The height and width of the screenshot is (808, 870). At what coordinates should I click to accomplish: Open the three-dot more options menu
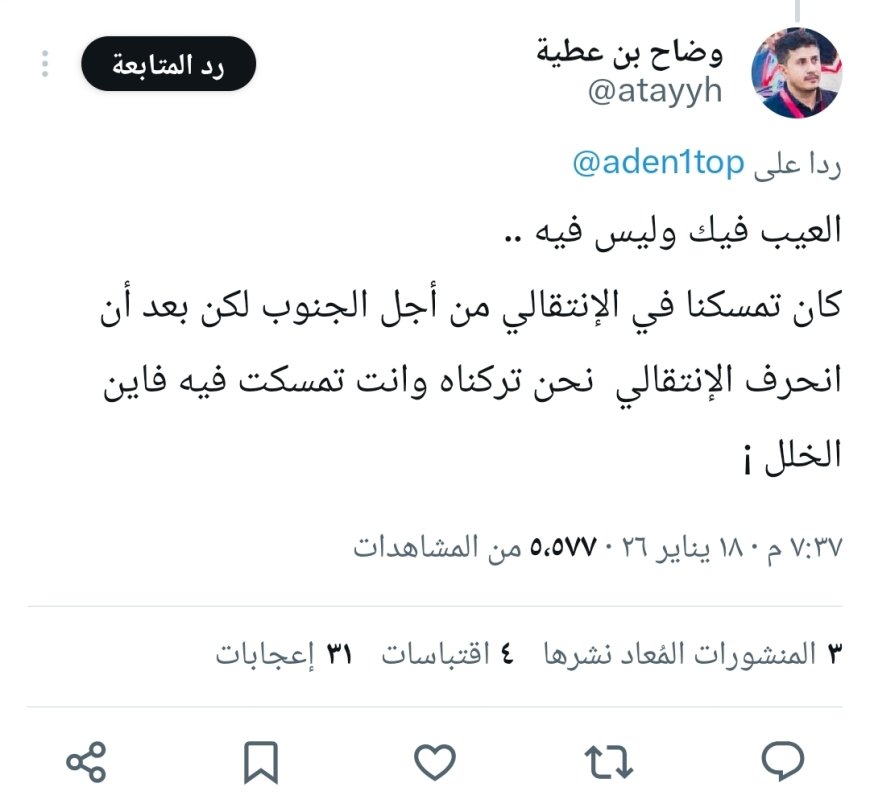point(45,64)
